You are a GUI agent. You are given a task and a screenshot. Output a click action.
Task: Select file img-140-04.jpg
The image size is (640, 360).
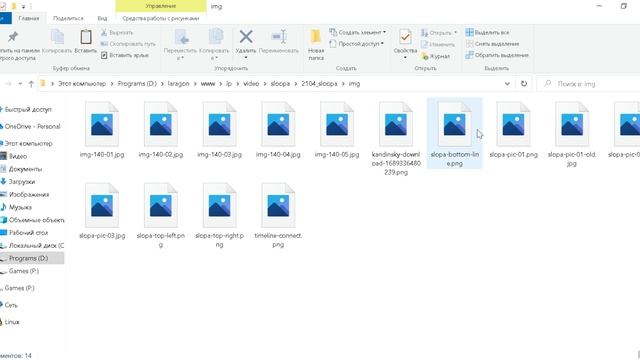point(278,130)
